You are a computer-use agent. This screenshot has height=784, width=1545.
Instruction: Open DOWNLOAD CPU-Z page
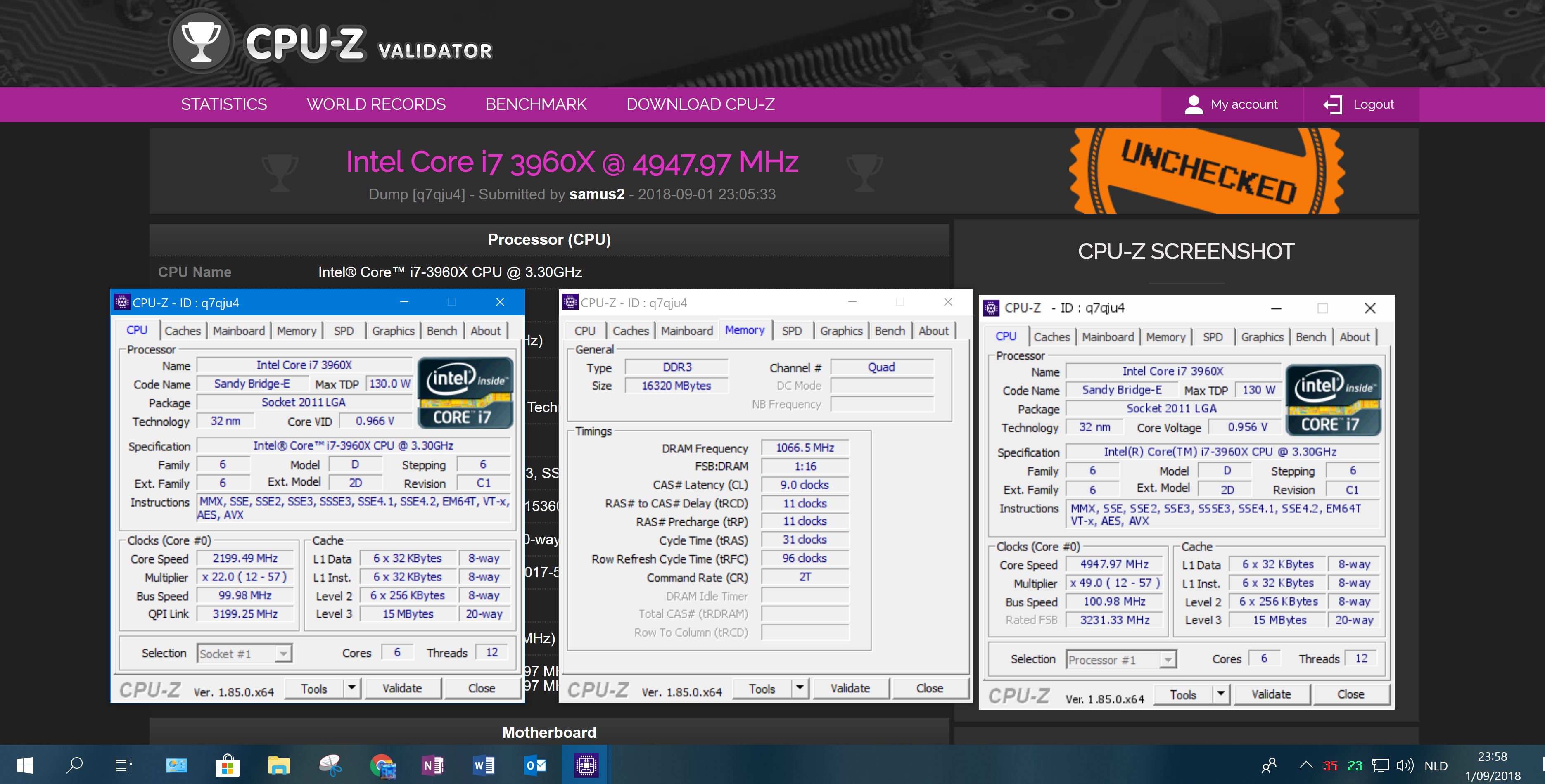(x=700, y=104)
